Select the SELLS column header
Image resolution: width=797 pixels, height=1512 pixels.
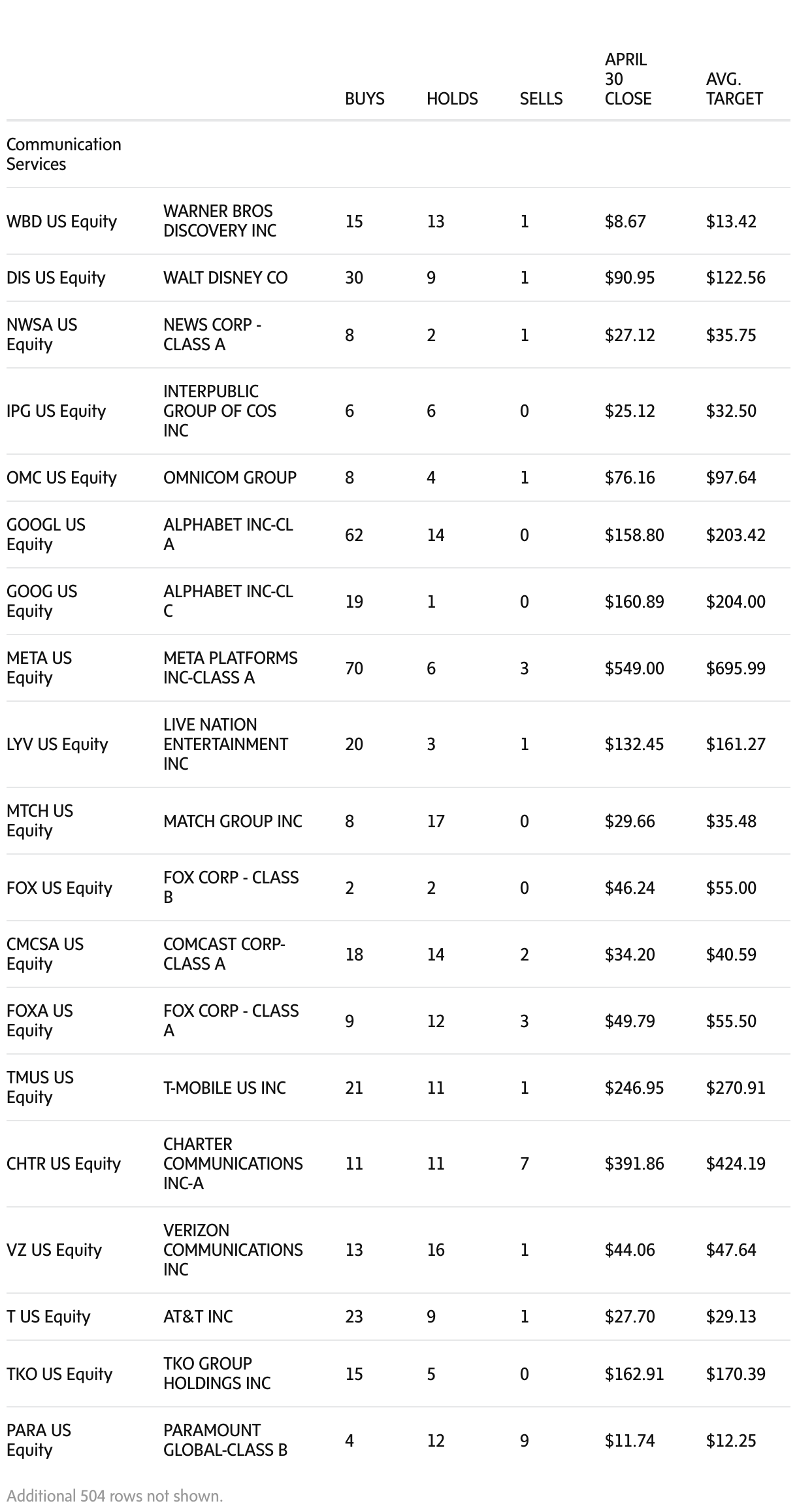pos(541,99)
